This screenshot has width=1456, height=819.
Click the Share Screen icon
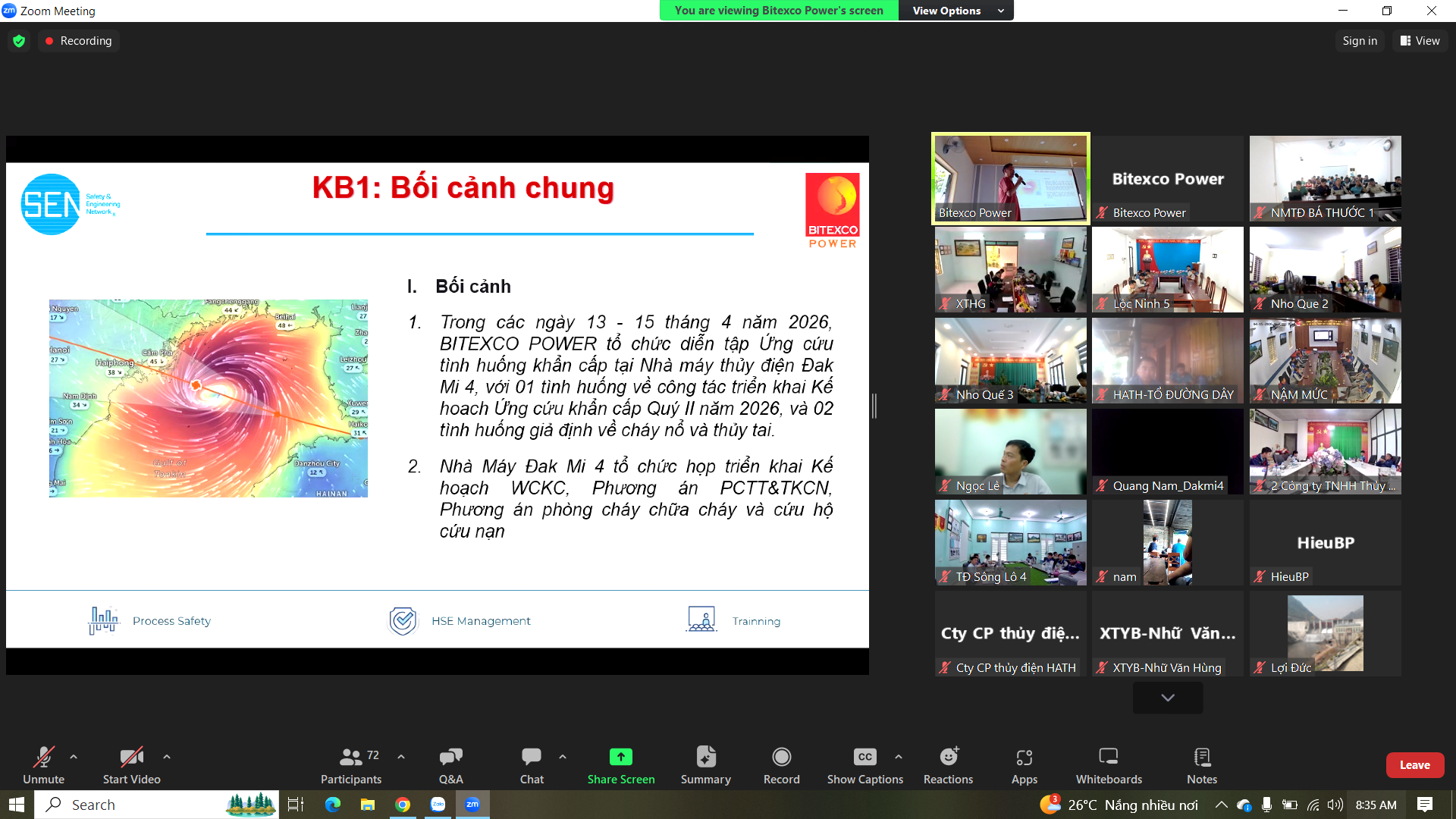(620, 757)
